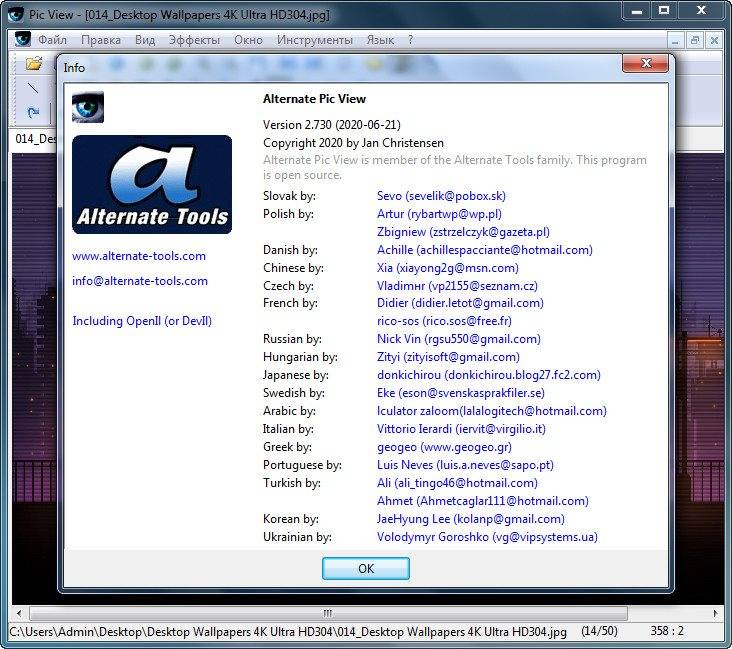Image resolution: width=732 pixels, height=649 pixels.
Task: Click Sevo (sevelik@pobox.sk) link
Action: click(441, 196)
